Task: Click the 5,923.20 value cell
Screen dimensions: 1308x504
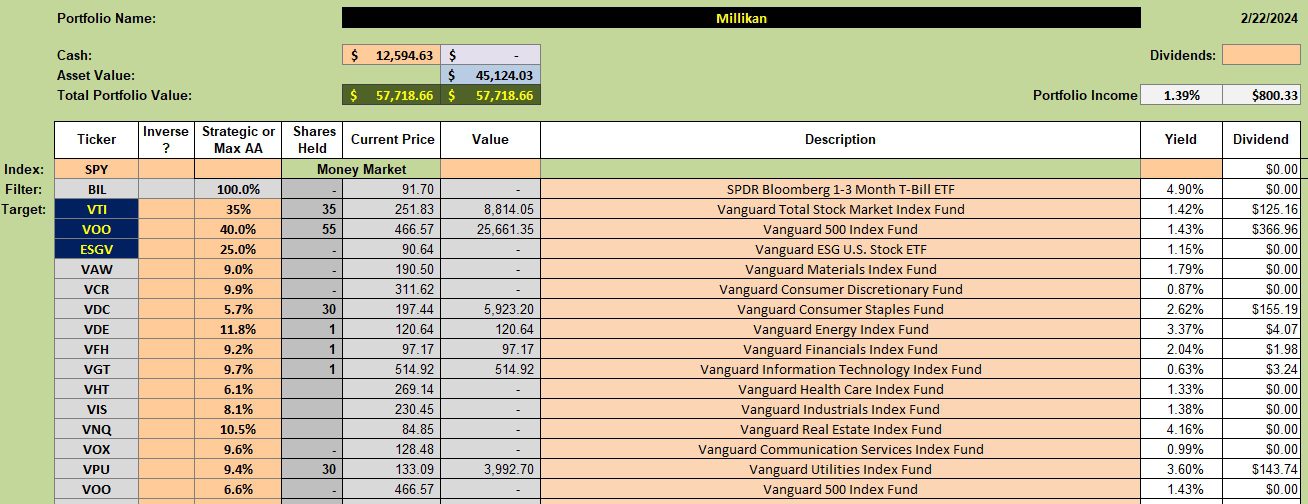Action: click(x=491, y=309)
